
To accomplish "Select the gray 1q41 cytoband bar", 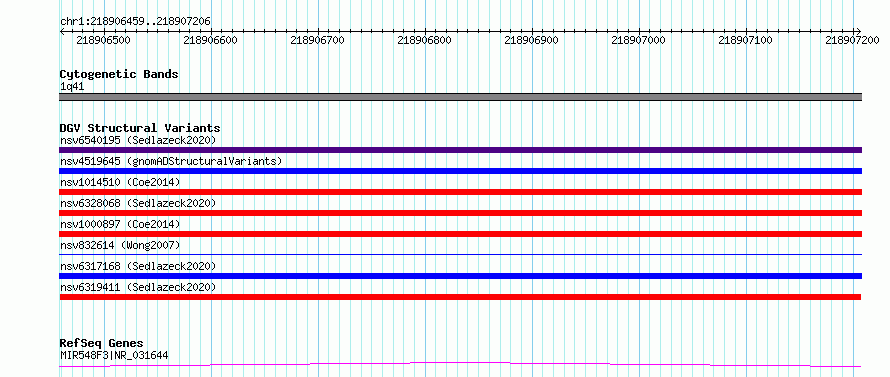I will click(x=460, y=97).
